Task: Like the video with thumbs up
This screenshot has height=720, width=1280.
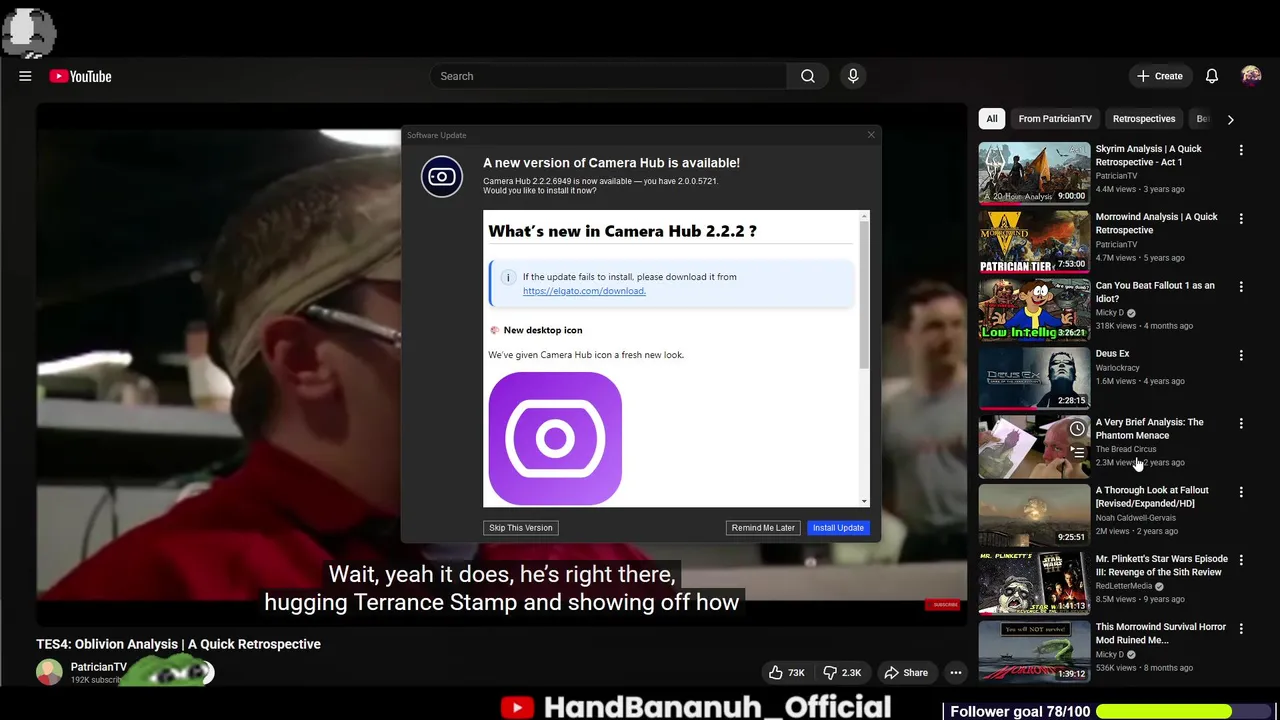Action: [x=787, y=673]
